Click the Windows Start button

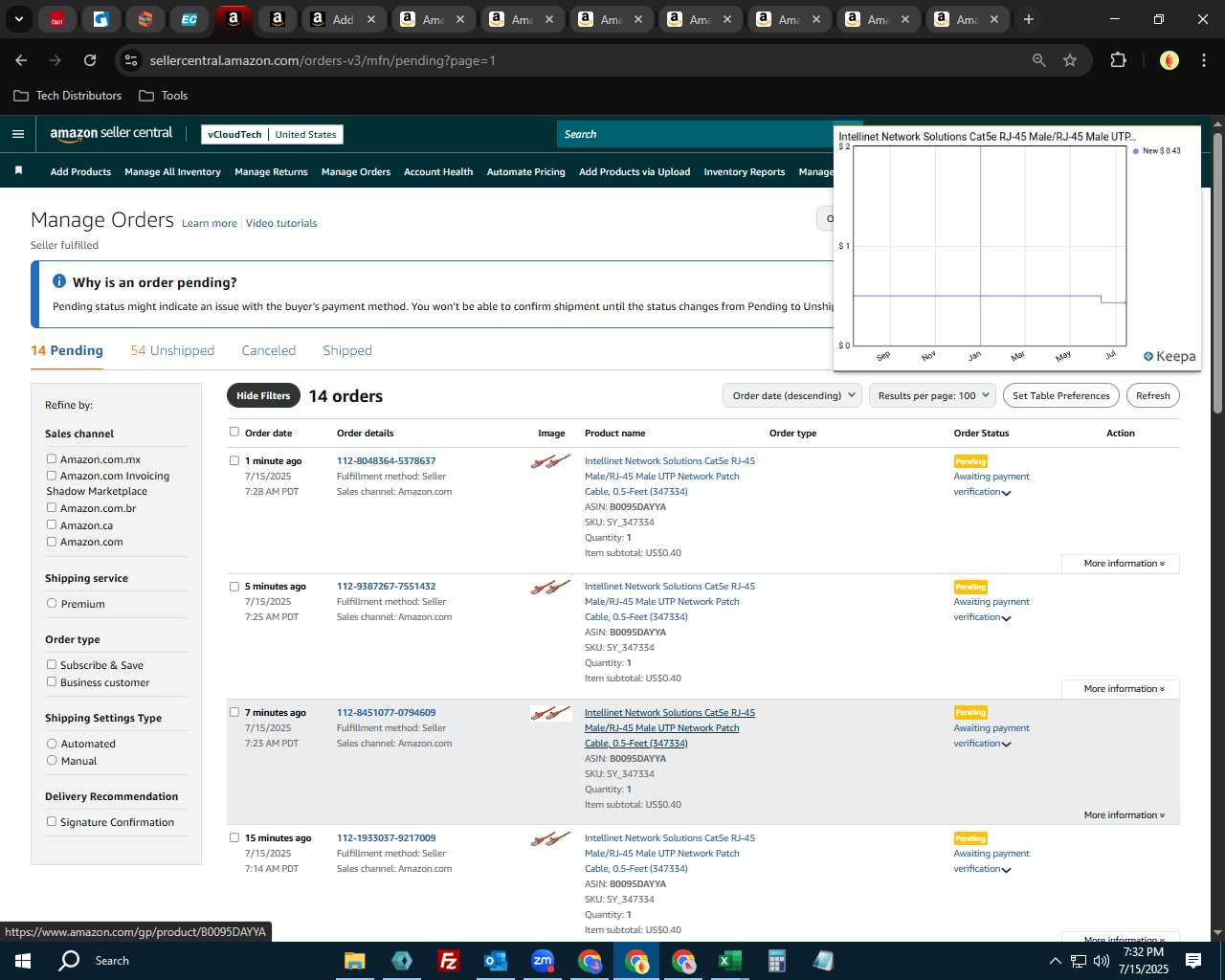23,961
